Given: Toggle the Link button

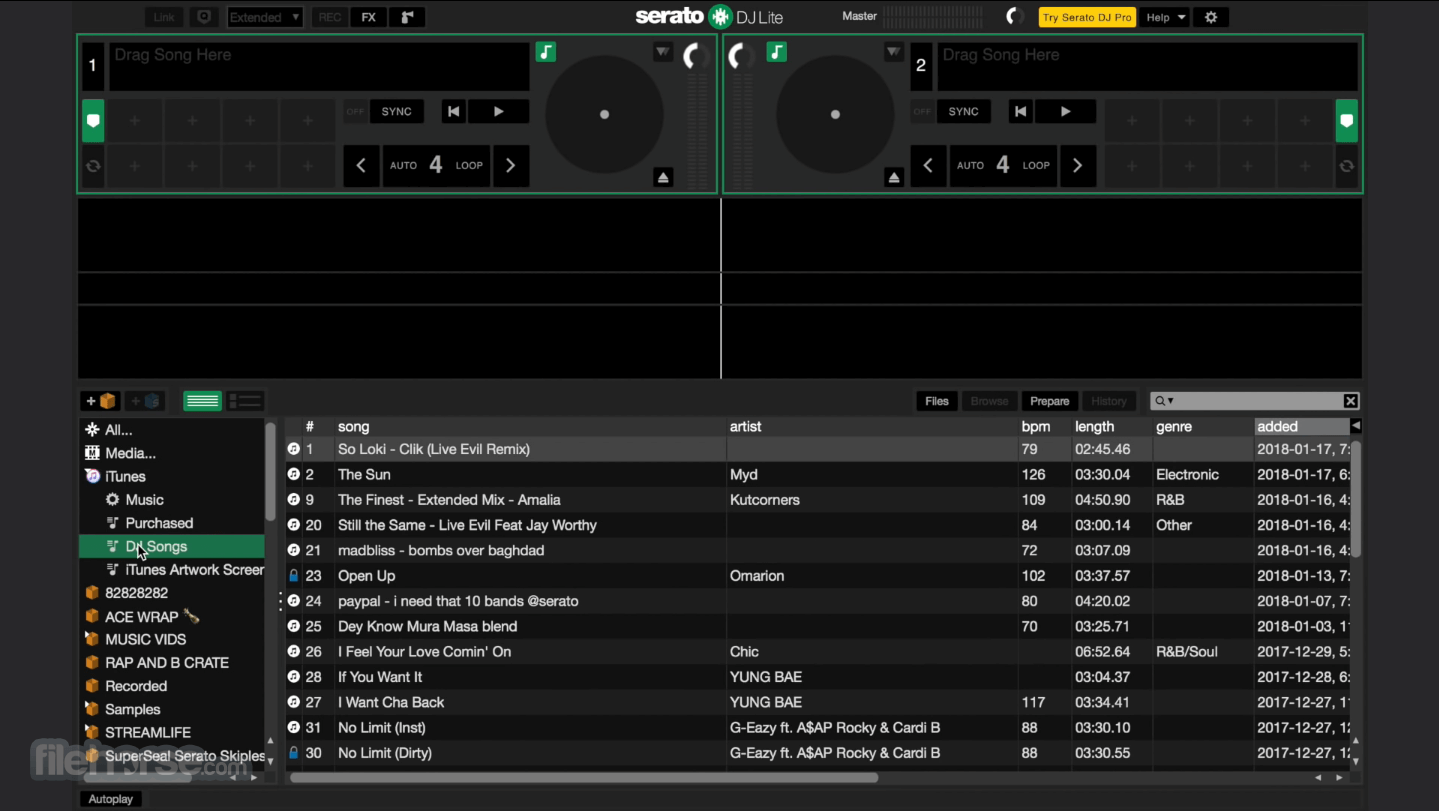Looking at the screenshot, I should (x=164, y=17).
